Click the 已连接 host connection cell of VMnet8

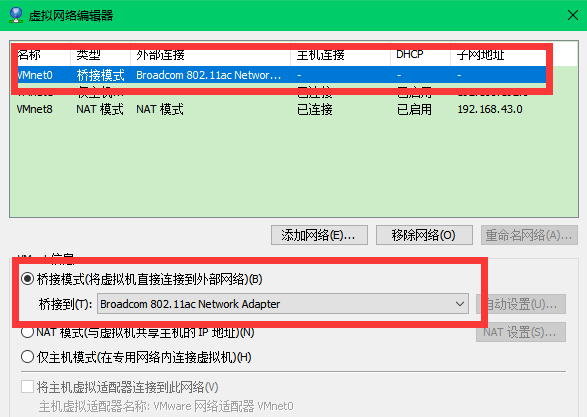pyautogui.click(x=314, y=109)
